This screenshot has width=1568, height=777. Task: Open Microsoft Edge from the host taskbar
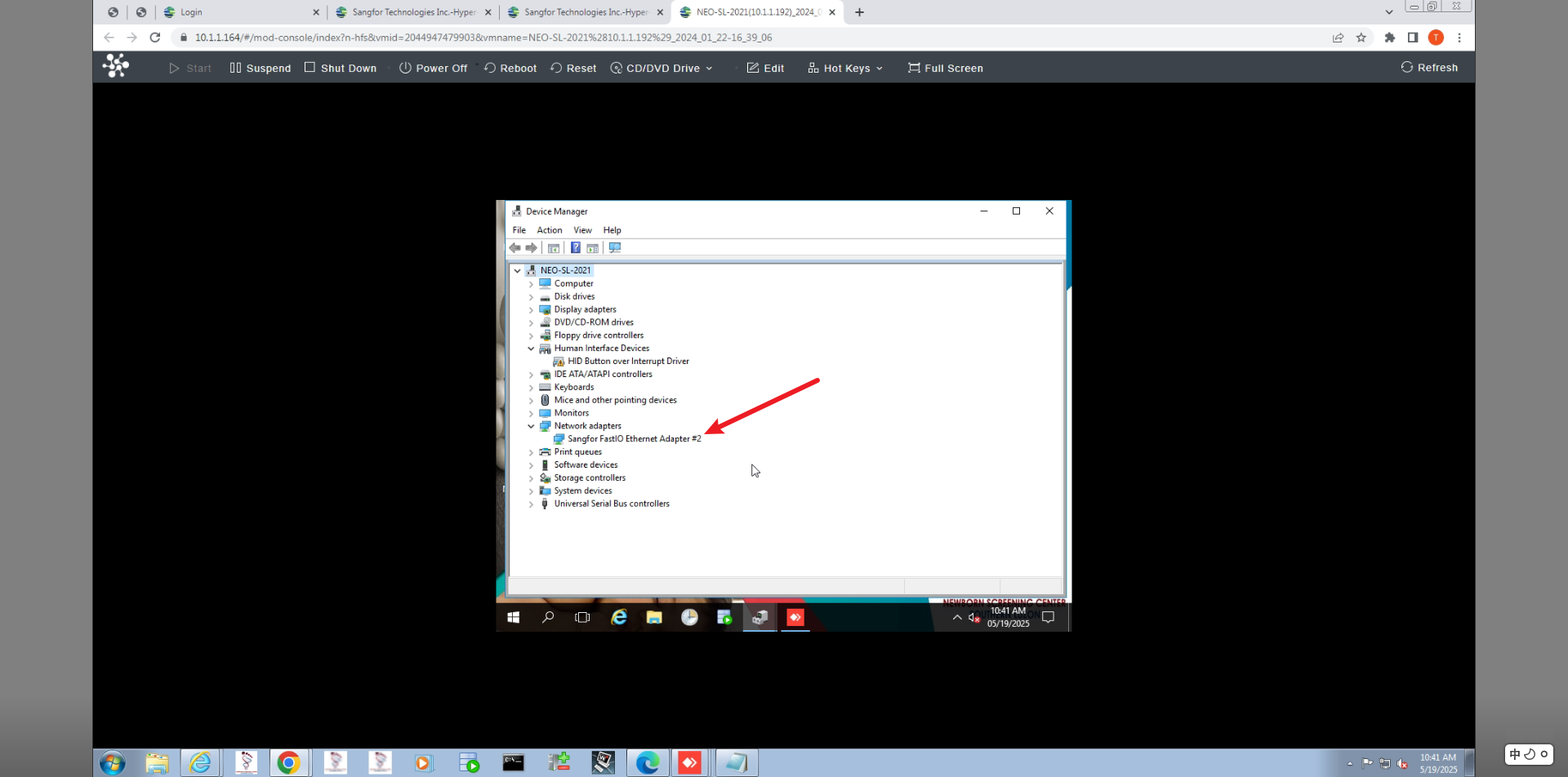[648, 763]
